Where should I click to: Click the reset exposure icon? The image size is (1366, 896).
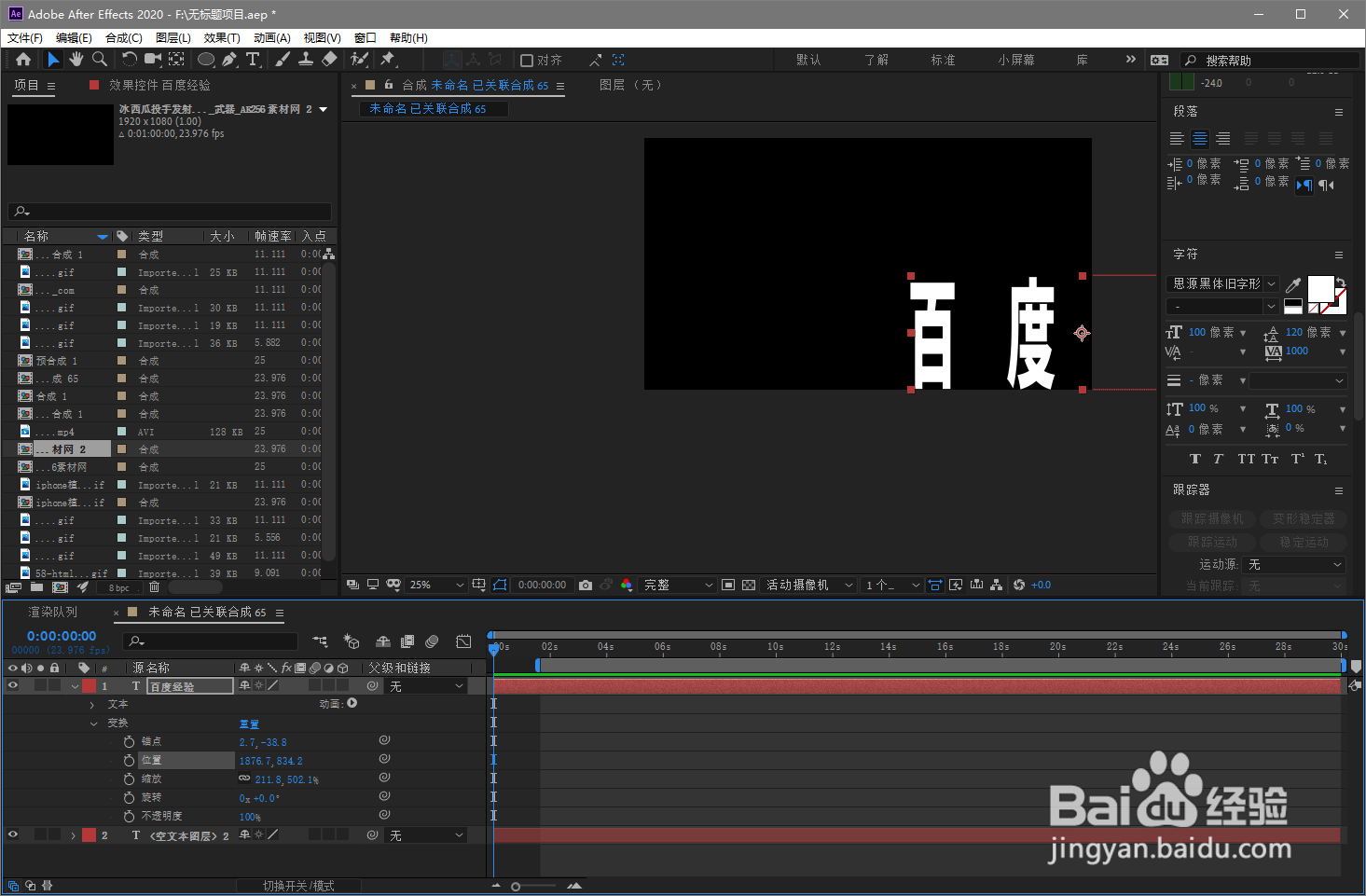coord(1019,585)
